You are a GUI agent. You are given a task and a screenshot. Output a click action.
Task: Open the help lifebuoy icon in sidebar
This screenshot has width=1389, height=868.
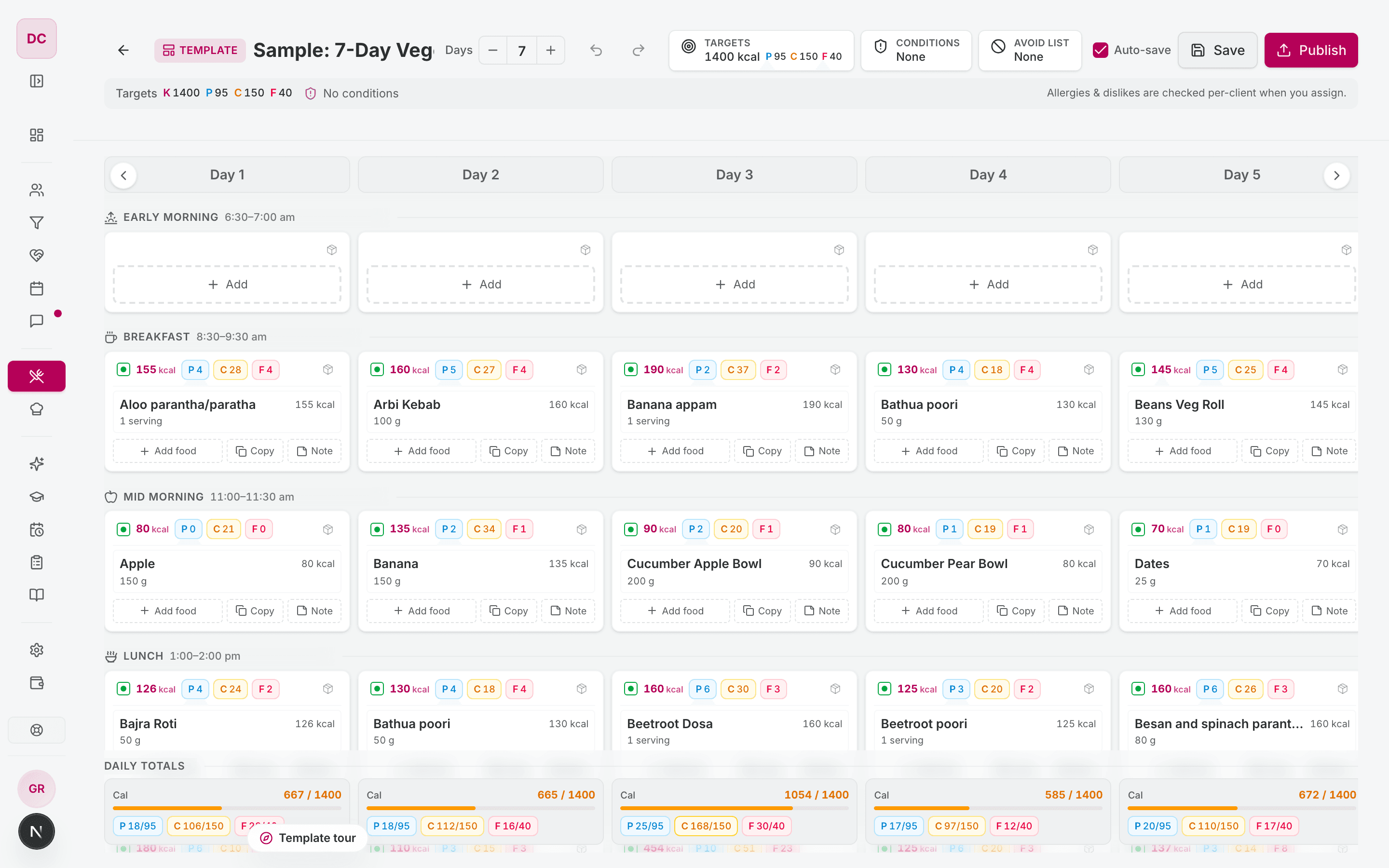coord(37,730)
